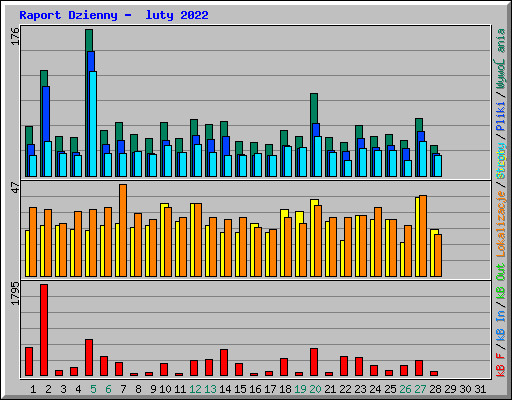Click the title 'Raport Dzienny - luty 2022'
The width and height of the screenshot is (512, 400).
click(114, 15)
